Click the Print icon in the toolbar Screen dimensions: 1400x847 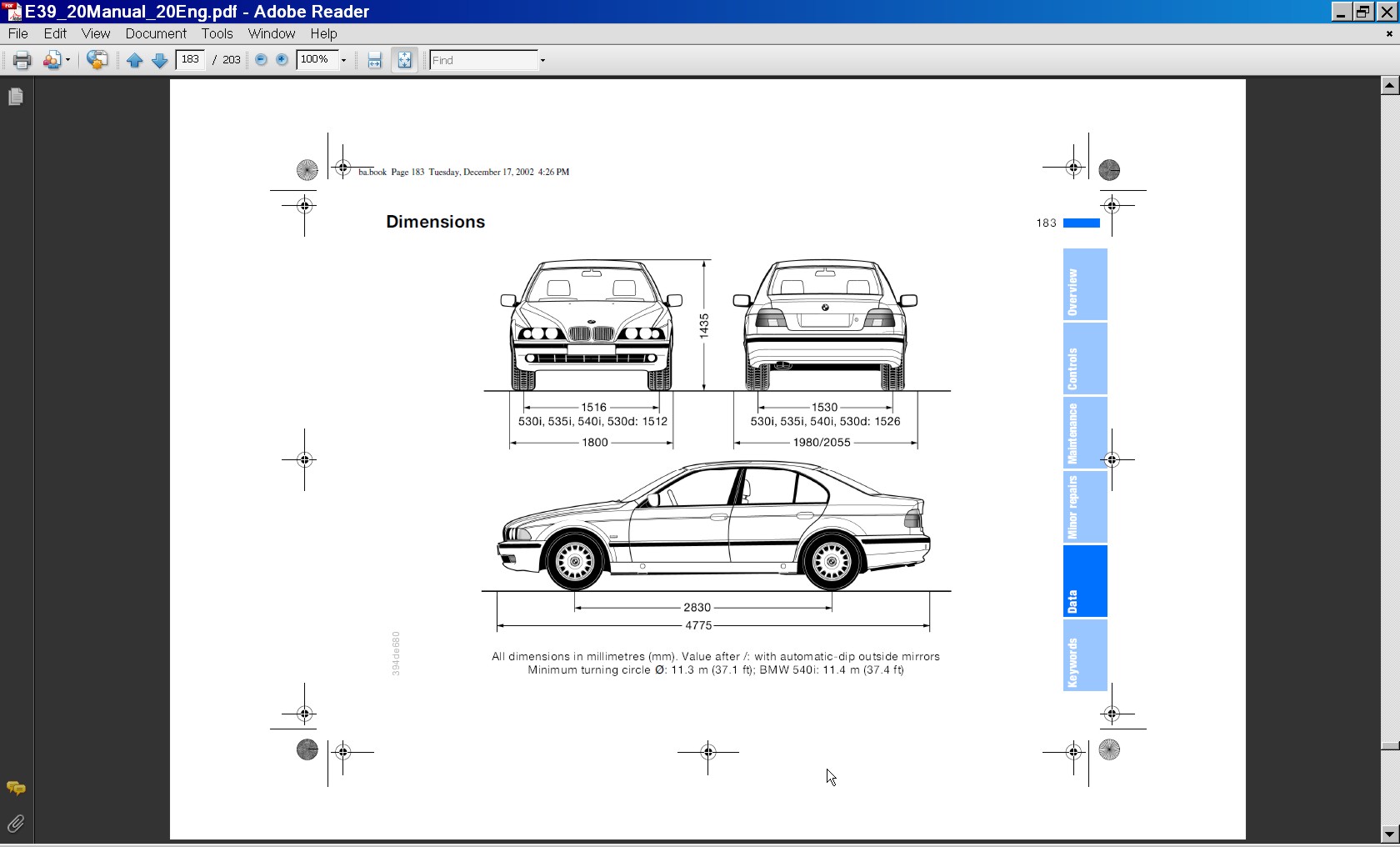[22, 60]
